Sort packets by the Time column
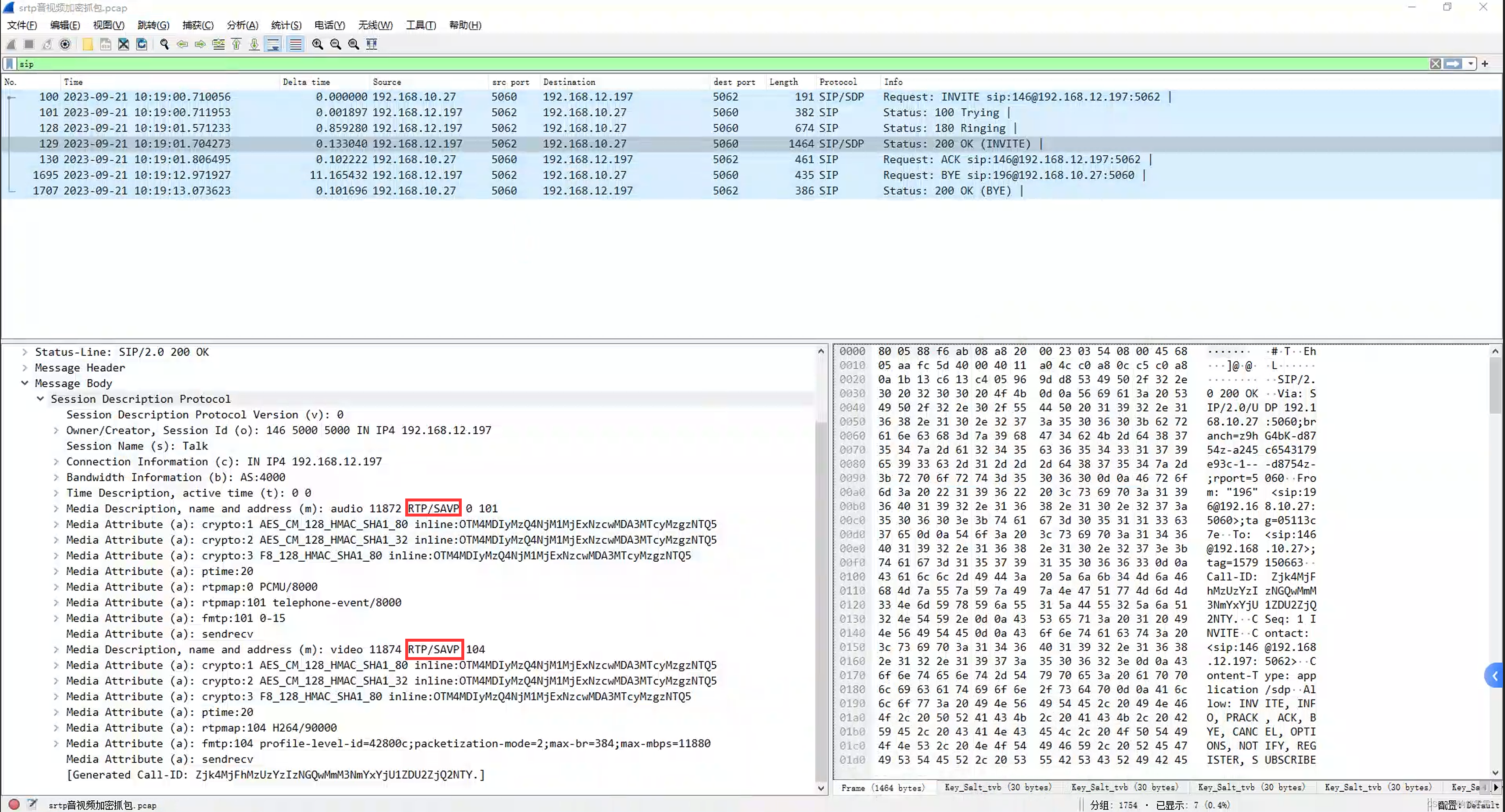The height and width of the screenshot is (812, 1505). (170, 82)
